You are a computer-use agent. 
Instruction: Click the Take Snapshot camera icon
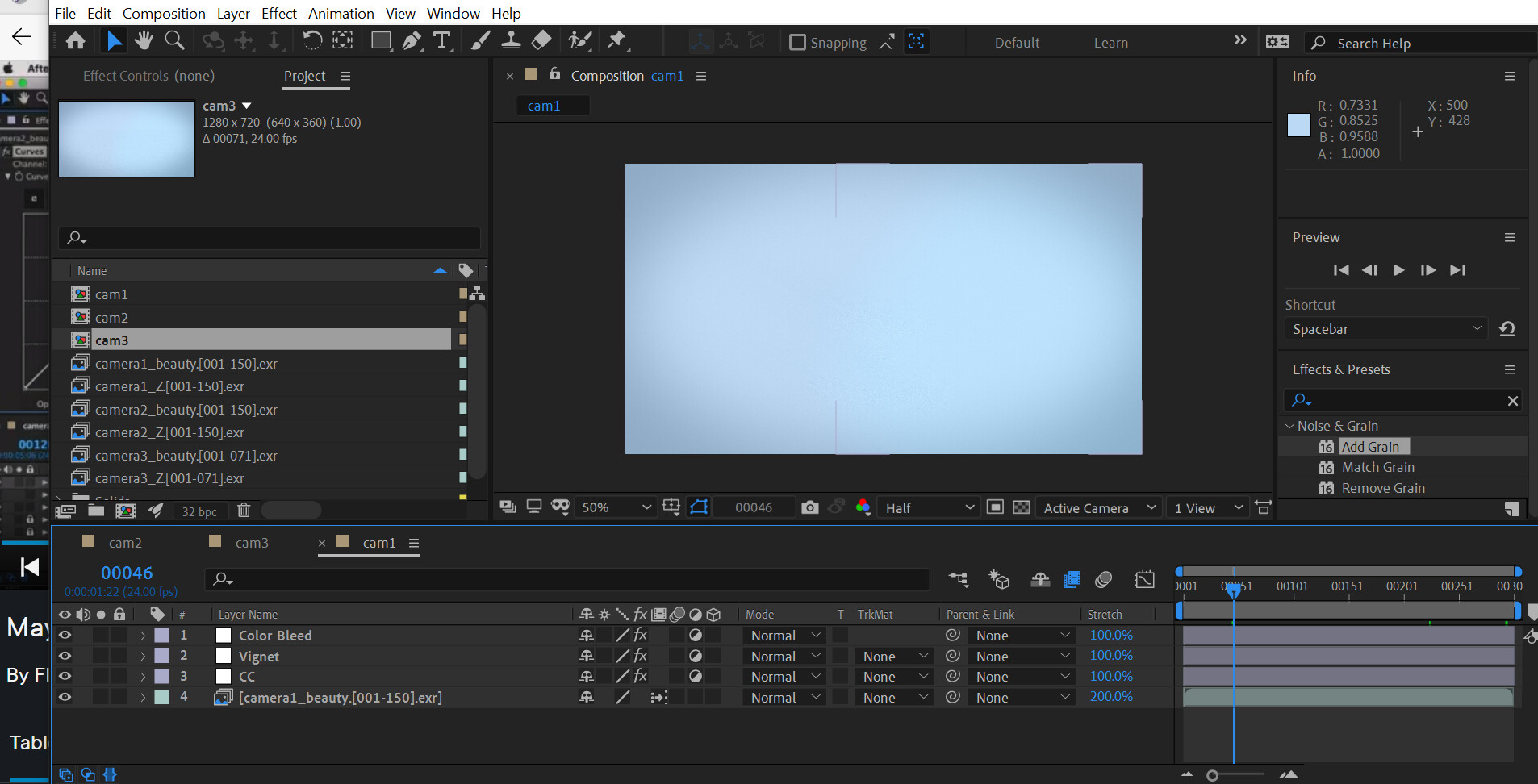pyautogui.click(x=809, y=507)
